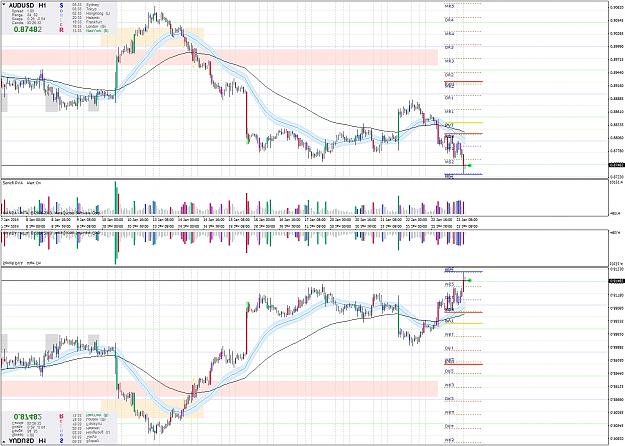The width and height of the screenshot is (625, 446).
Task: Click the 0.88885 value on upper price axis
Action: [616, 98]
